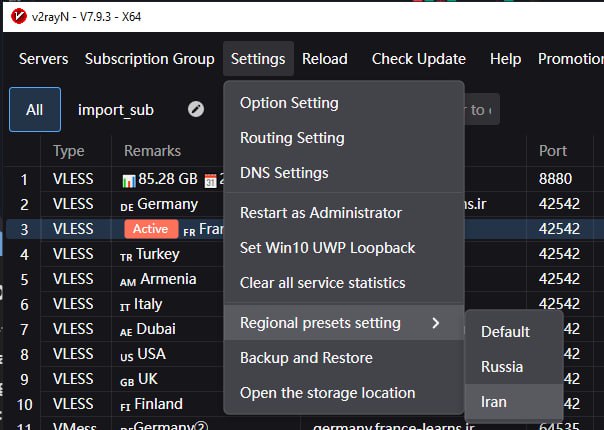
Task: Click the VLESS type in row 9
Action: [73, 380]
